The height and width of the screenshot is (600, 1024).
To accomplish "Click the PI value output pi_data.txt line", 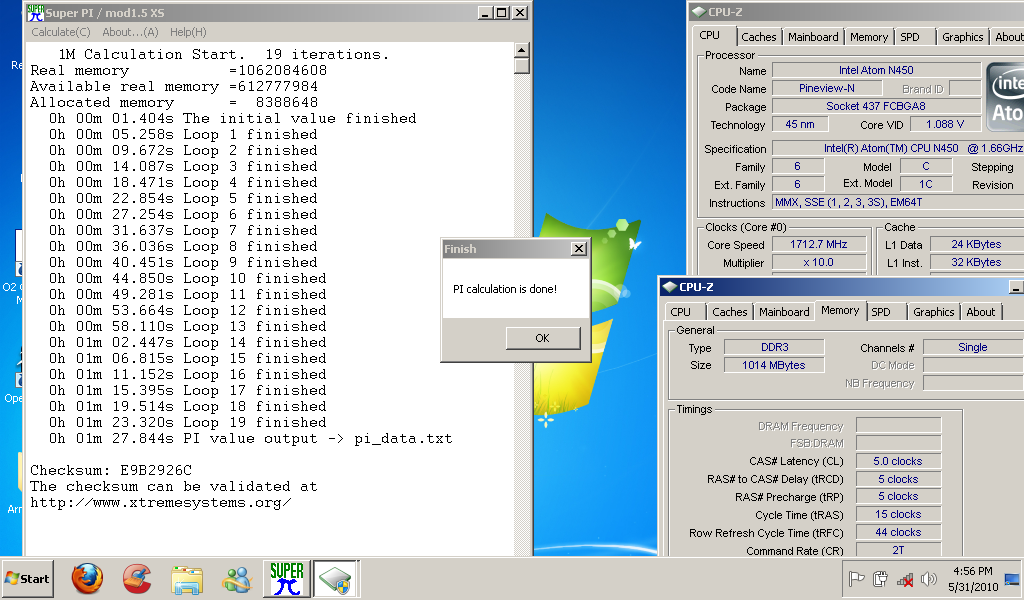I will coord(251,439).
